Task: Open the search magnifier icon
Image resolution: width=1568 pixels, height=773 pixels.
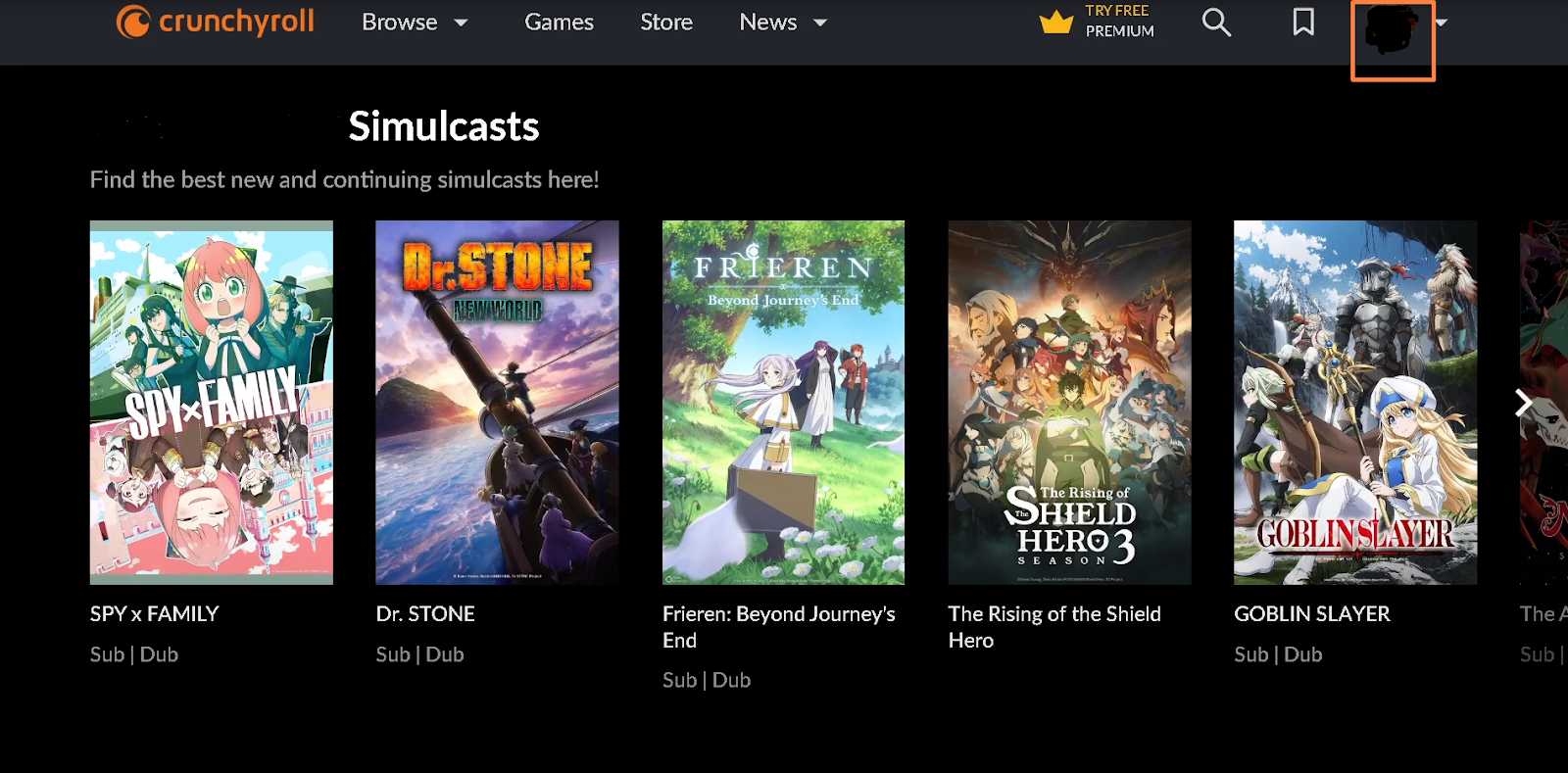Action: (x=1216, y=23)
